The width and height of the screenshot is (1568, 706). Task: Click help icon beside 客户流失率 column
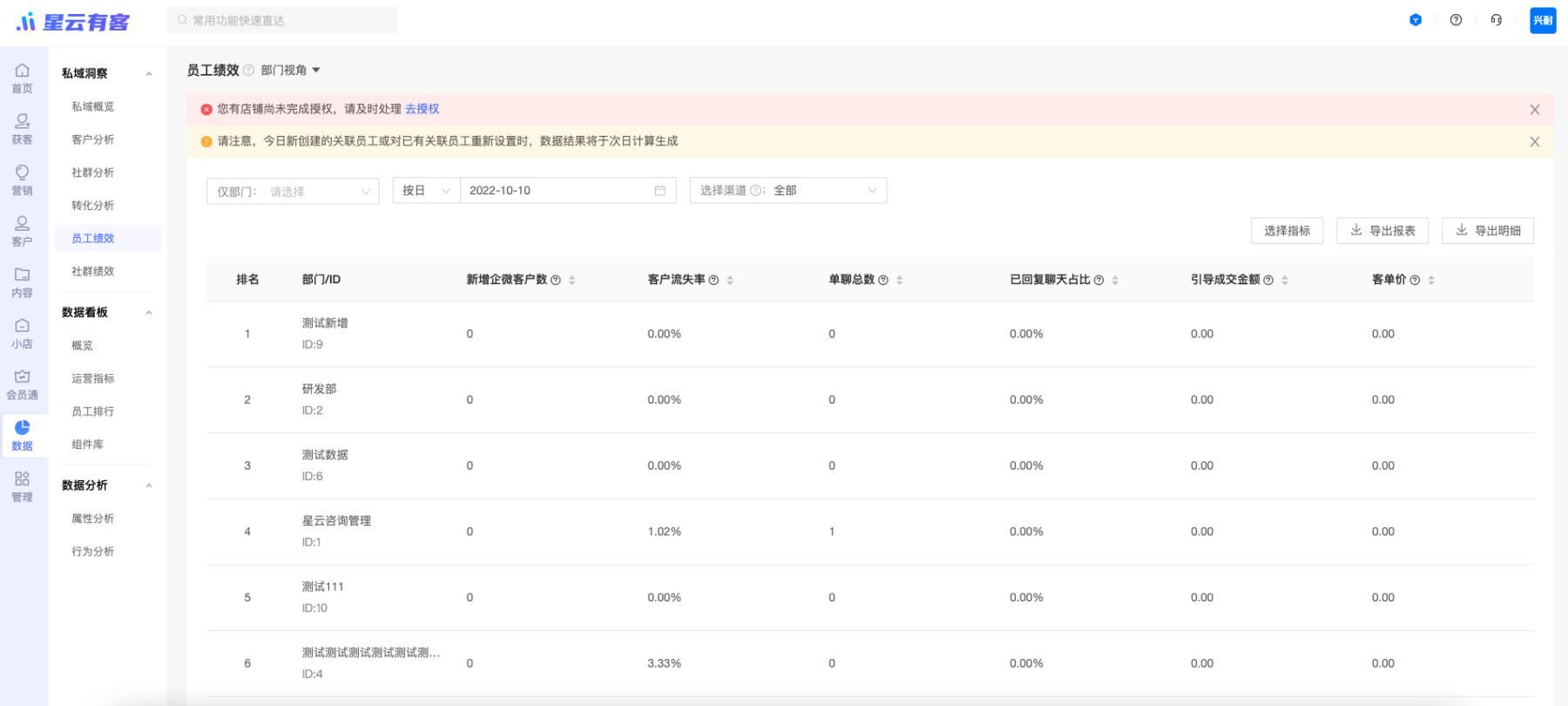coord(713,280)
